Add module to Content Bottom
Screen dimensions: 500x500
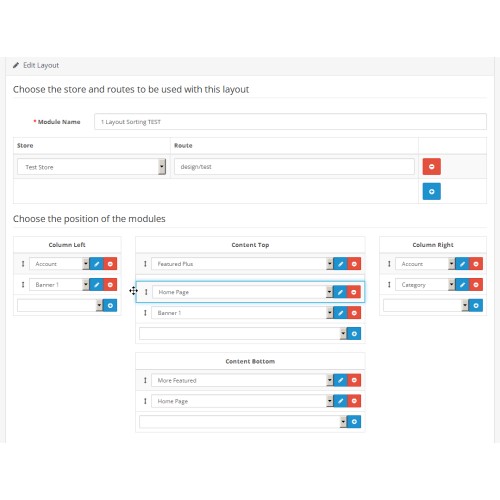tap(354, 422)
